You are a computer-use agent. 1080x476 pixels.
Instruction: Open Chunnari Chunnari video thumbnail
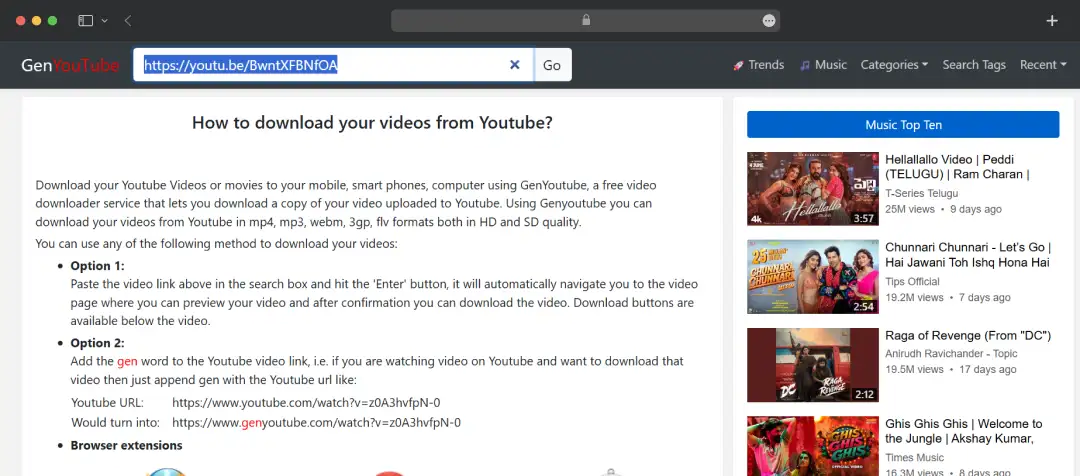point(813,277)
